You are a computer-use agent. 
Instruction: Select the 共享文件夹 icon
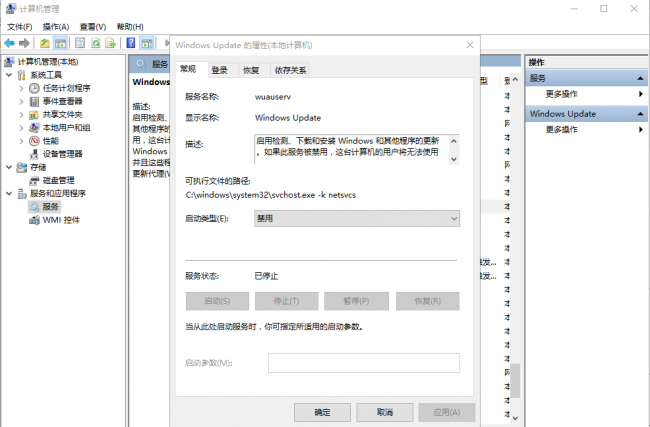(x=34, y=115)
